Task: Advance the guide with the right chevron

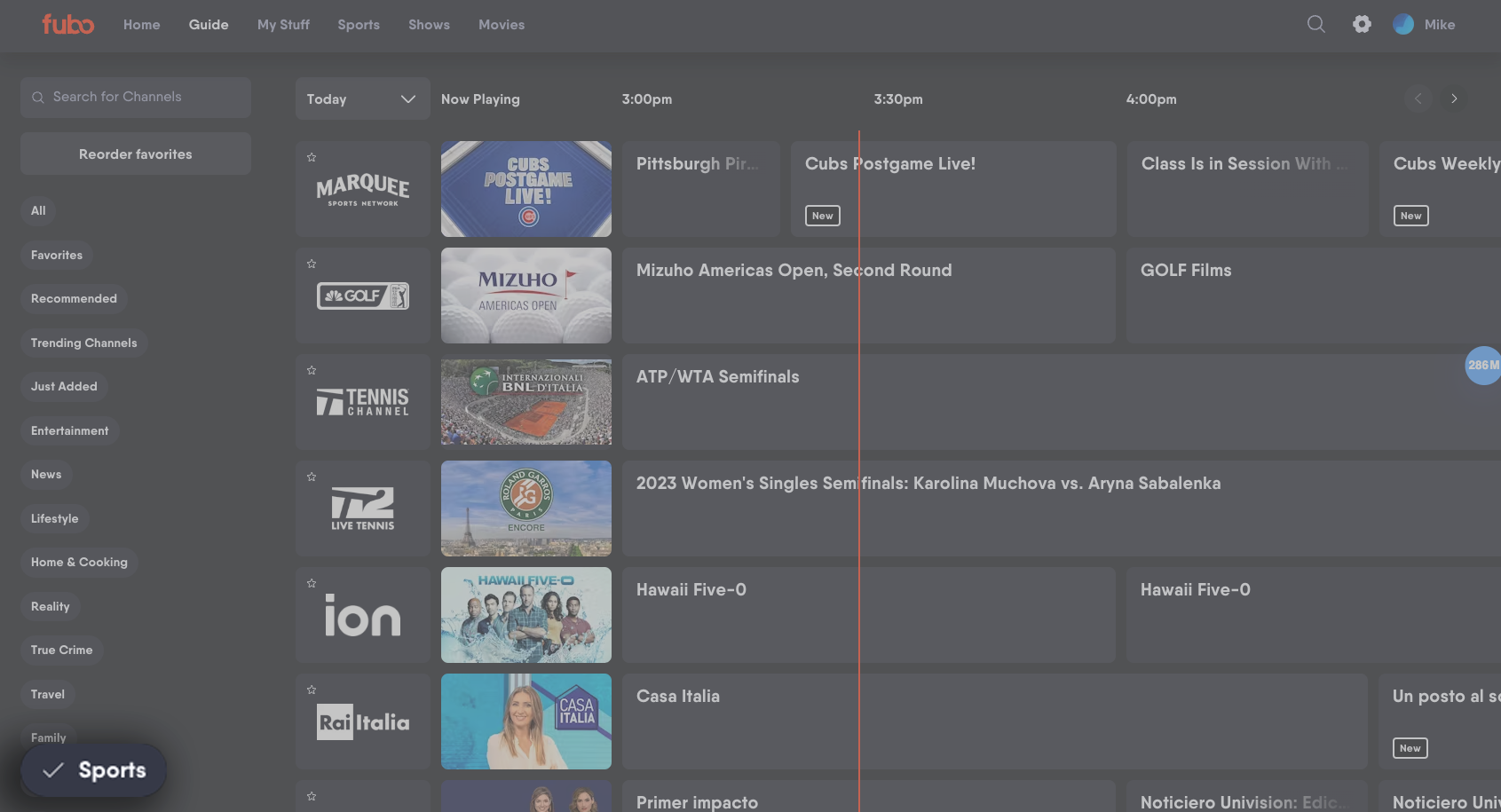Action: pyautogui.click(x=1454, y=99)
